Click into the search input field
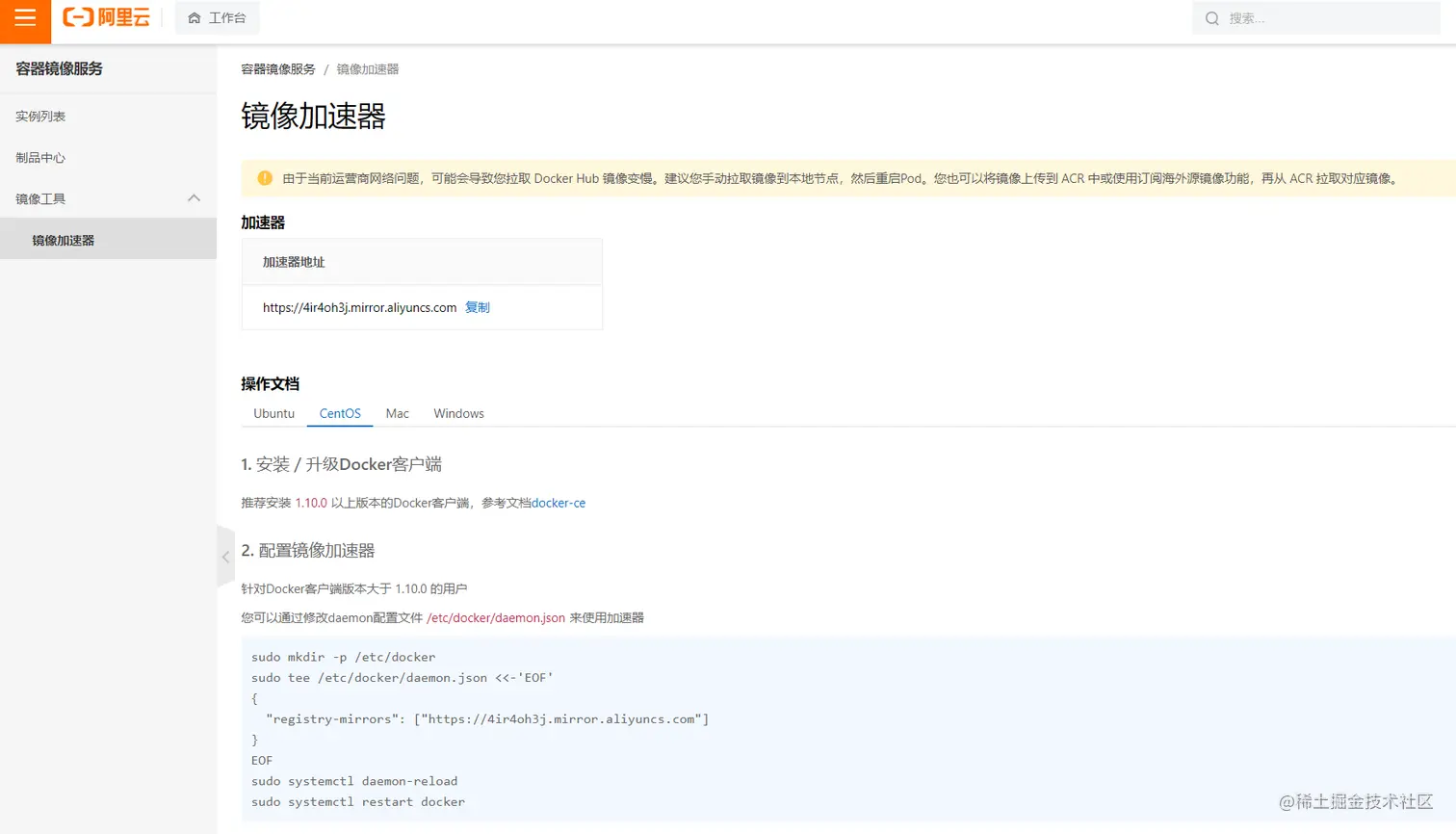The width and height of the screenshot is (1456, 834). [1310, 17]
